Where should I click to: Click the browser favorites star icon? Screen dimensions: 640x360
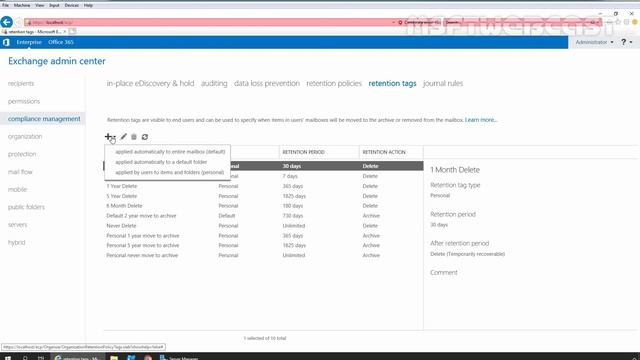click(618, 22)
